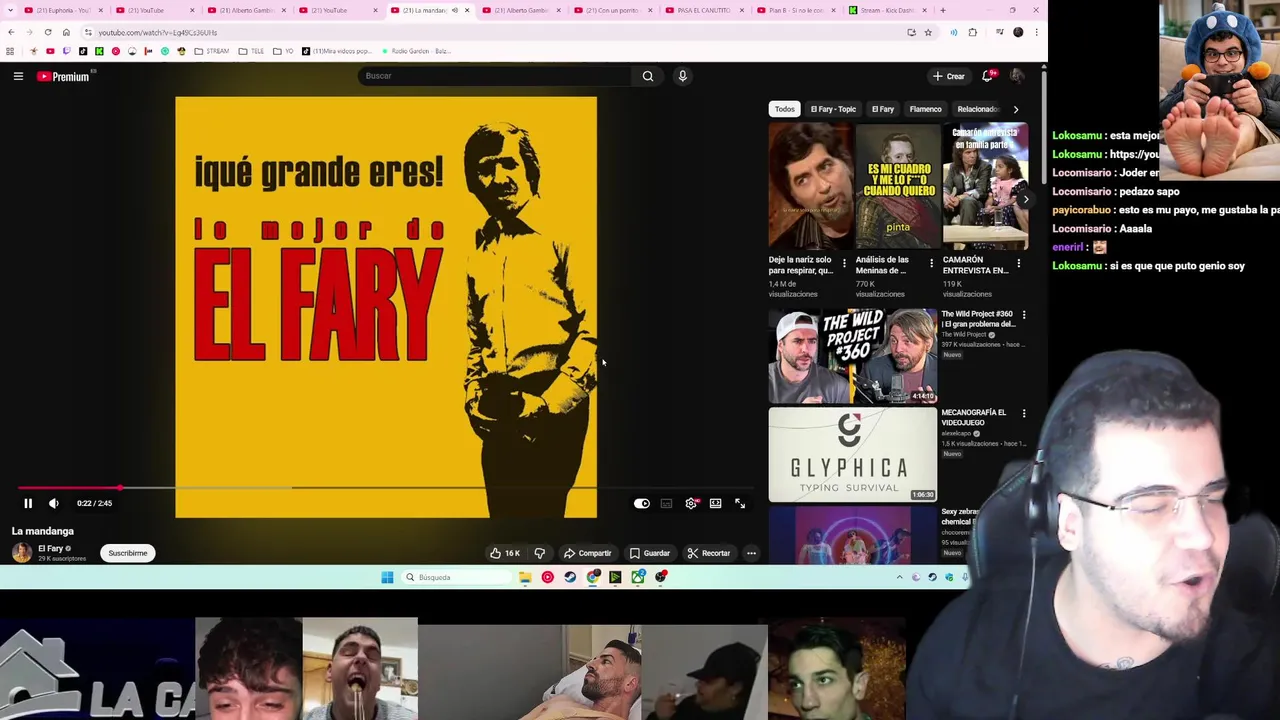The height and width of the screenshot is (720, 1280).
Task: Open the STREAM bookmarks folder
Action: [x=212, y=51]
